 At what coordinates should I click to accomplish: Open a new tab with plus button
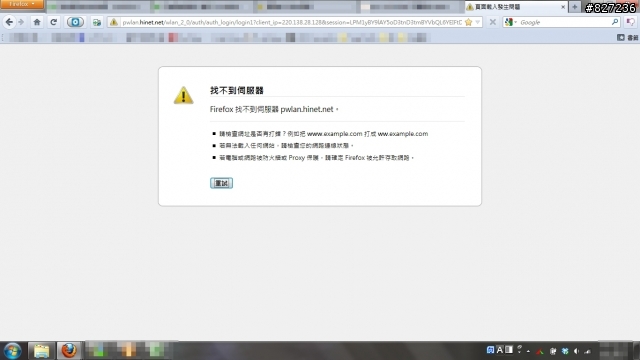click(x=575, y=7)
